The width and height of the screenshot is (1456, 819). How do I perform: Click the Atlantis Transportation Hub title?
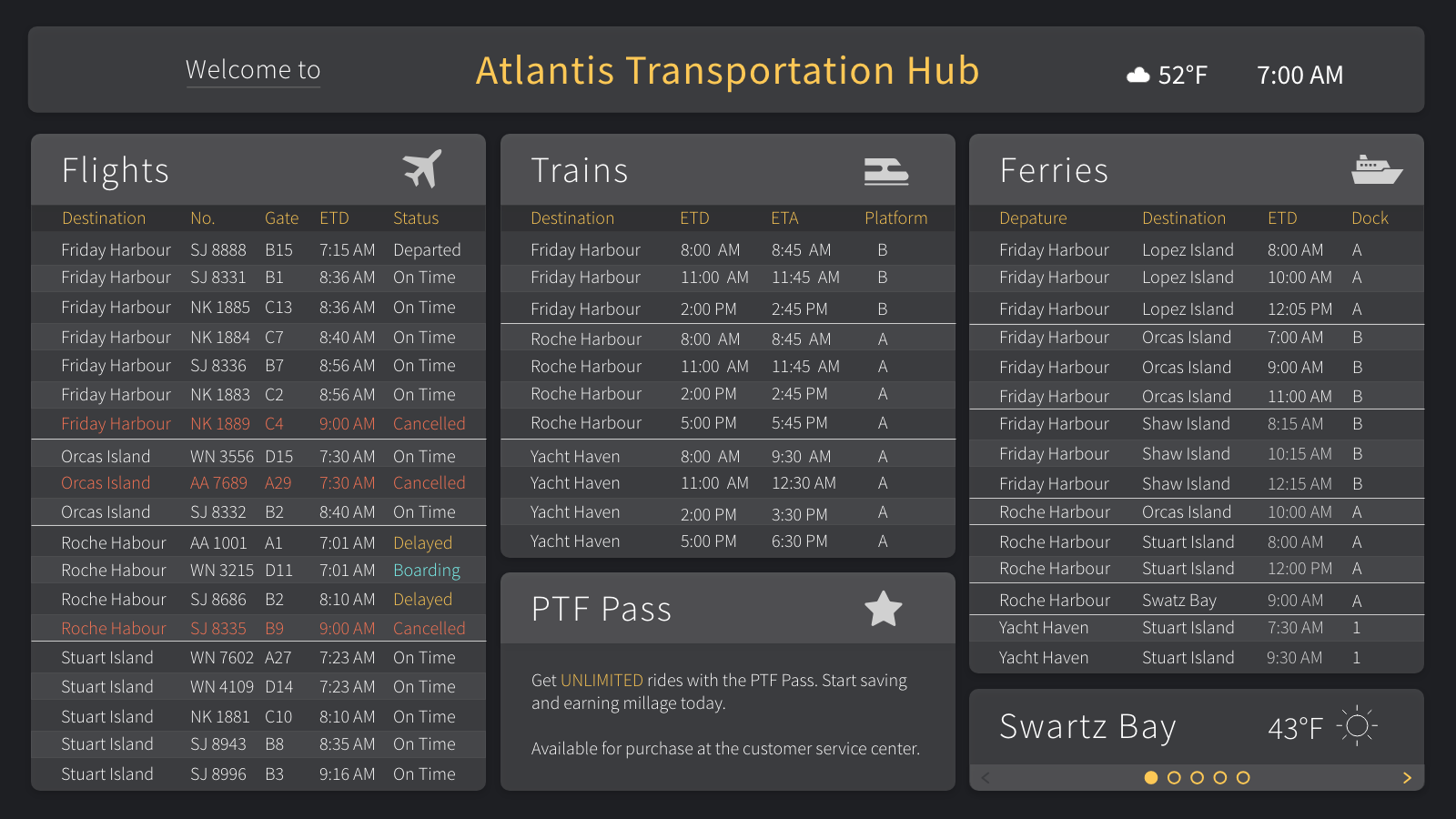point(727,71)
